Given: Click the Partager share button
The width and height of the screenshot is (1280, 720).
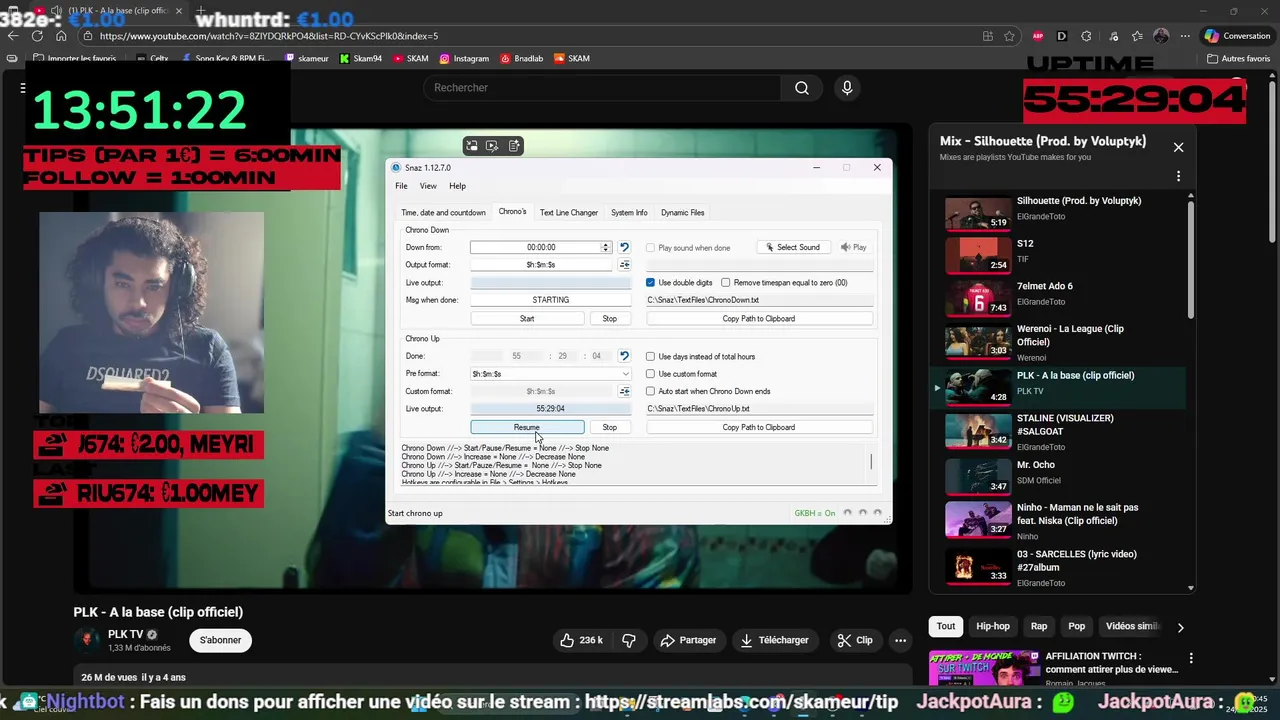Looking at the screenshot, I should coord(687,640).
